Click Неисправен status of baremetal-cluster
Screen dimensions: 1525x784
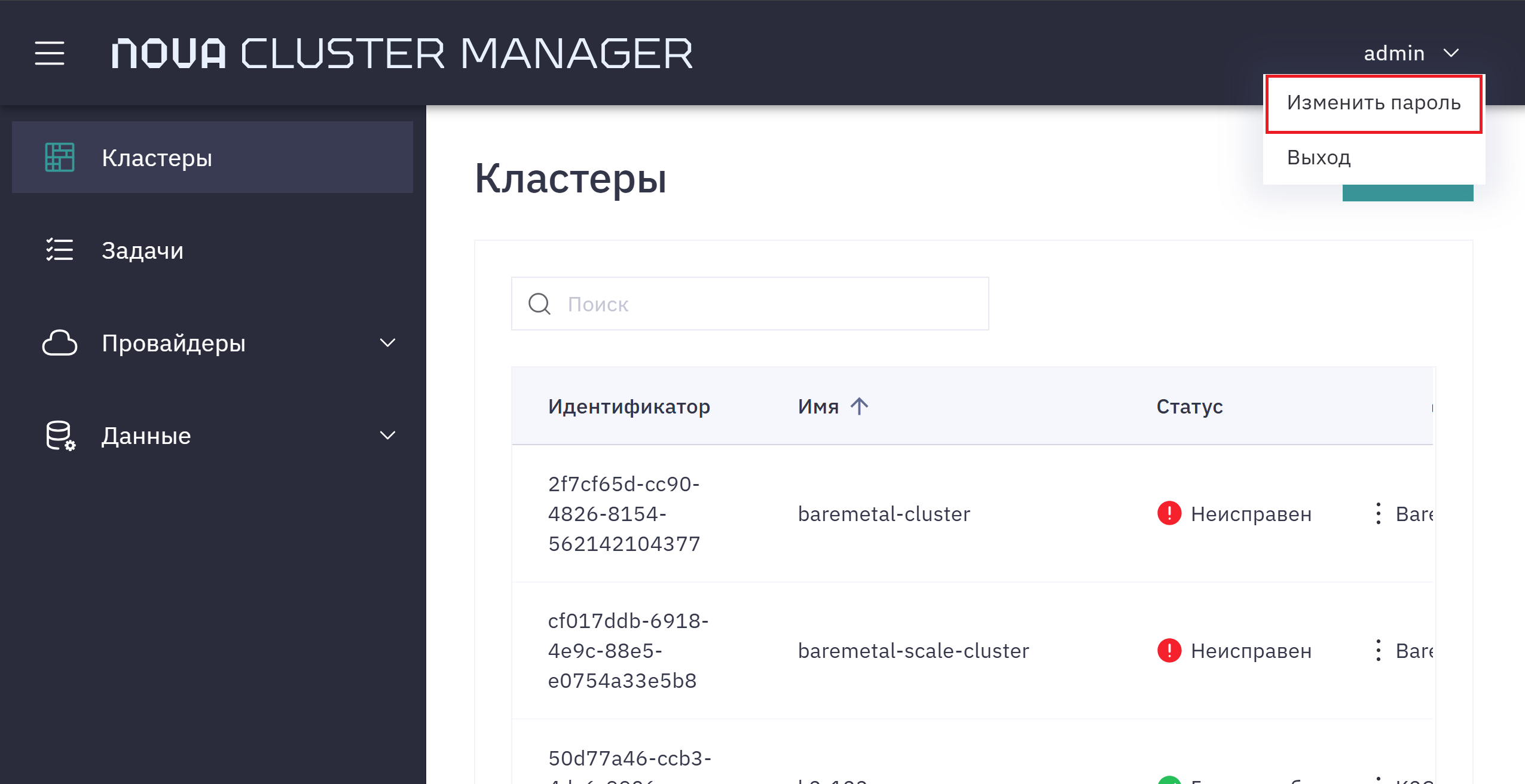click(1251, 513)
